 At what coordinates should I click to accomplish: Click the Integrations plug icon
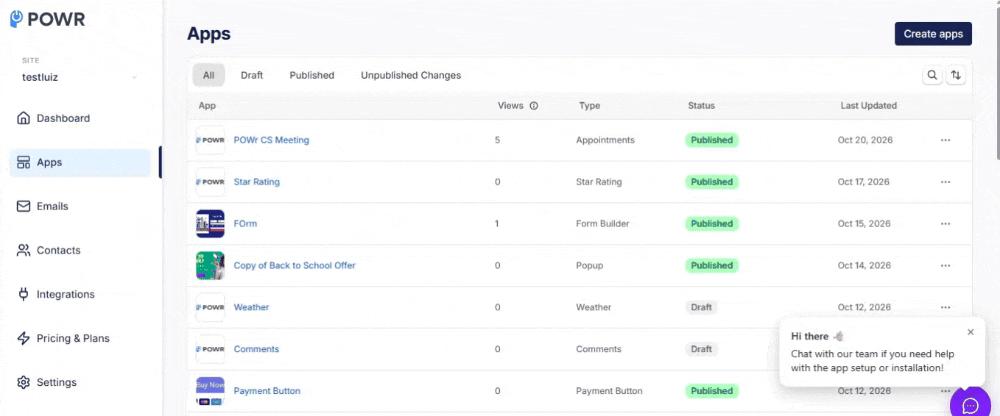pyautogui.click(x=24, y=294)
